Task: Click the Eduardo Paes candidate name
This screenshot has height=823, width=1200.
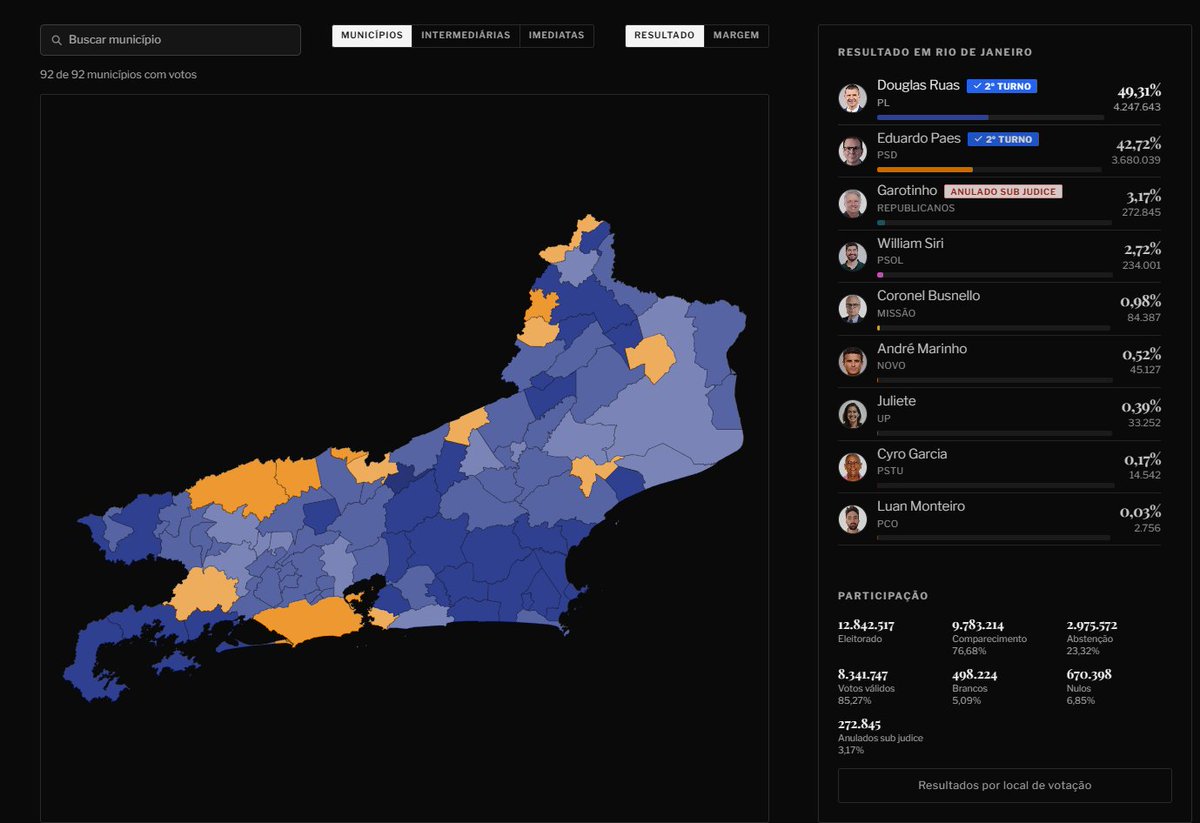Action: pyautogui.click(x=919, y=139)
